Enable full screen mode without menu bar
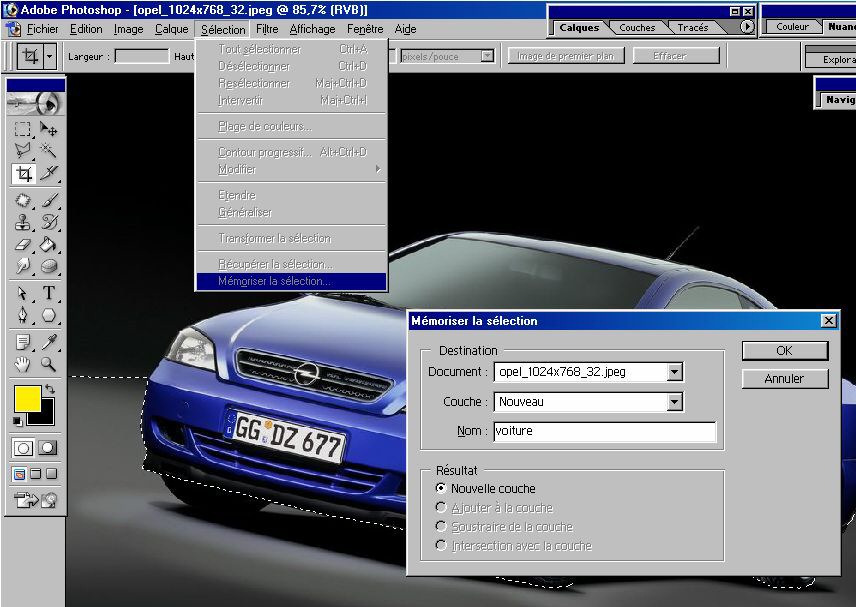856x607 pixels. click(x=51, y=474)
